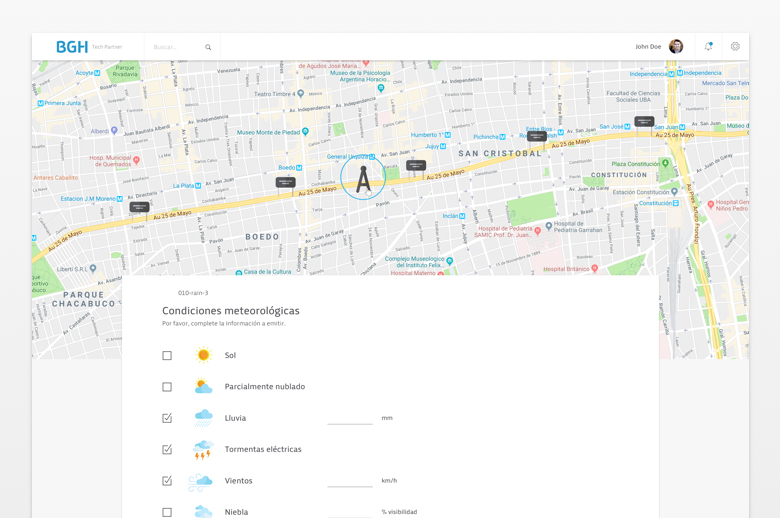Screen dimensions: 780x518
Task: Click the Lluvia mm input field
Action: click(x=350, y=418)
